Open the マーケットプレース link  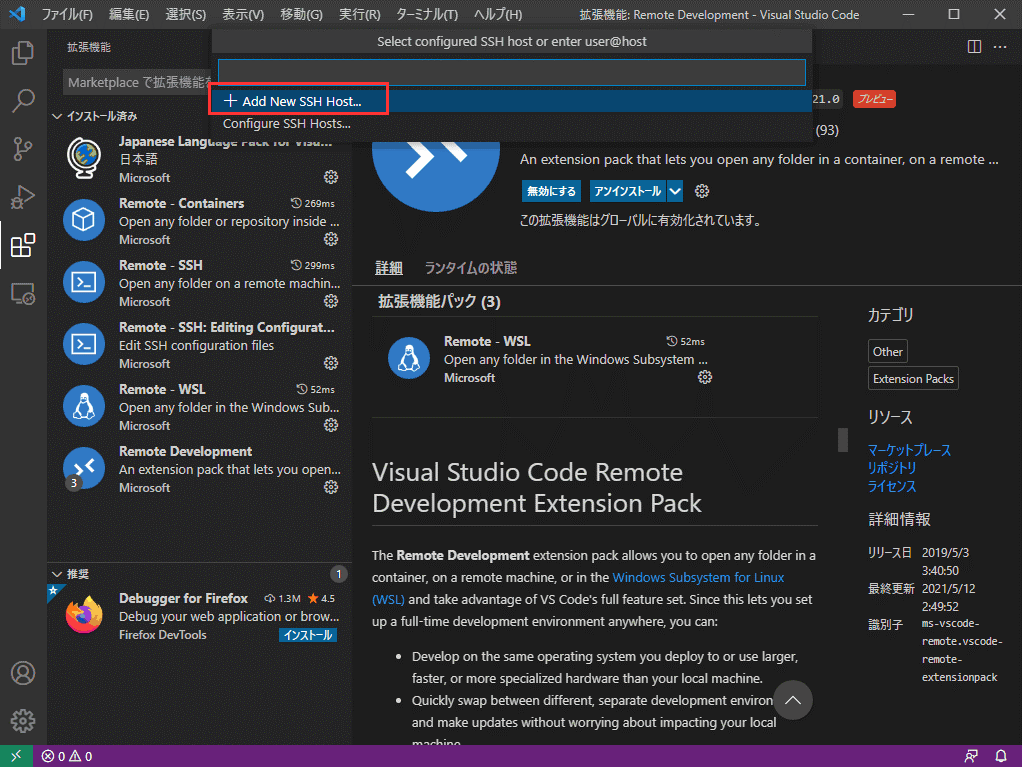tap(909, 450)
